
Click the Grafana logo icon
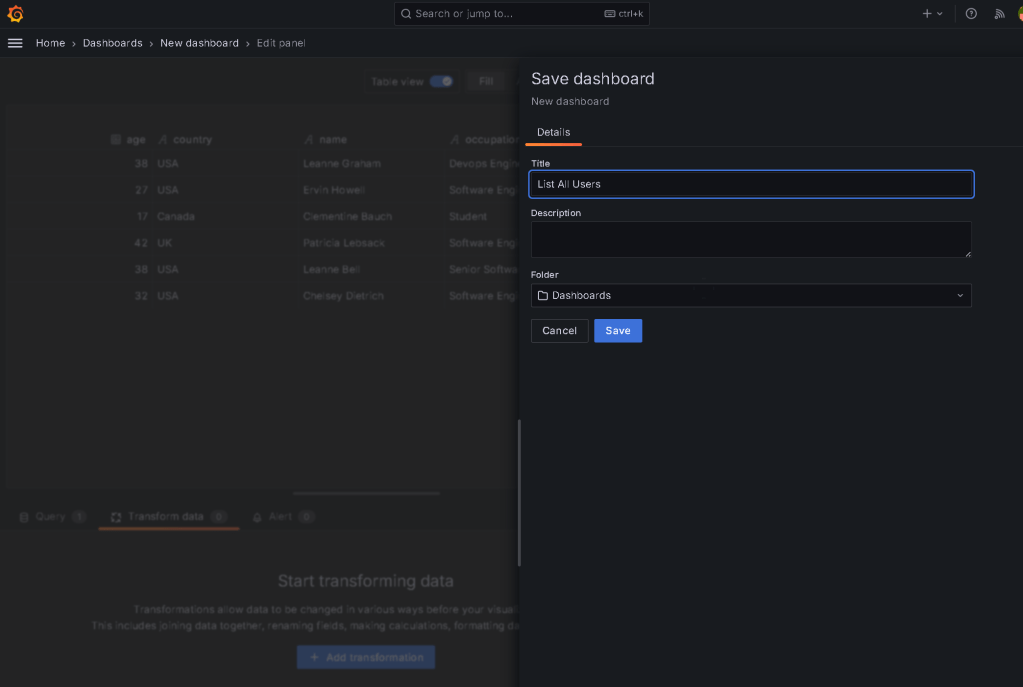coord(15,14)
